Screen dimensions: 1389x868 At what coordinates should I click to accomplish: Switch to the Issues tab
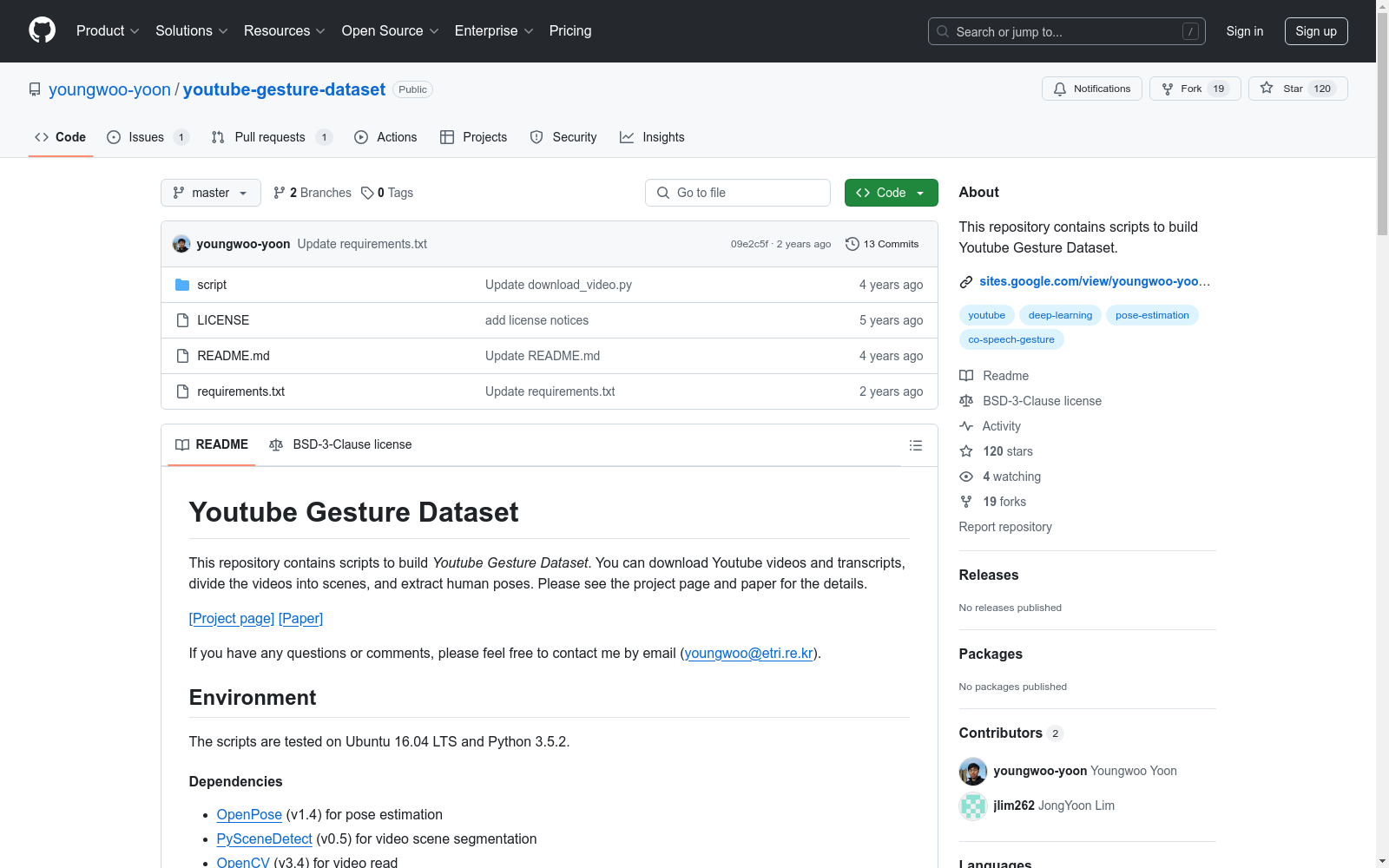(x=148, y=137)
